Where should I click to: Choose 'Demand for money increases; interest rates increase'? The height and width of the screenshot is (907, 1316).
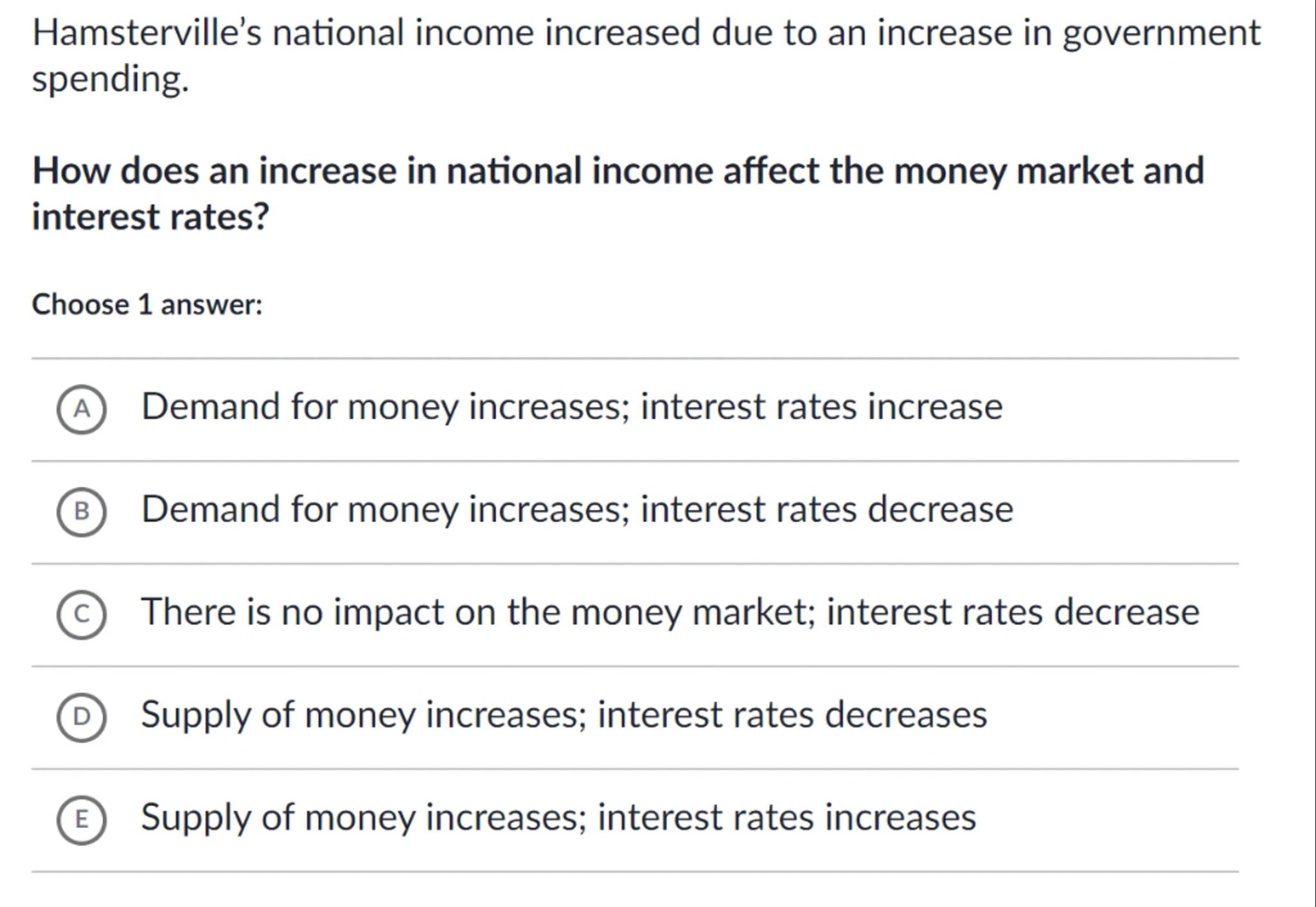[x=571, y=407]
